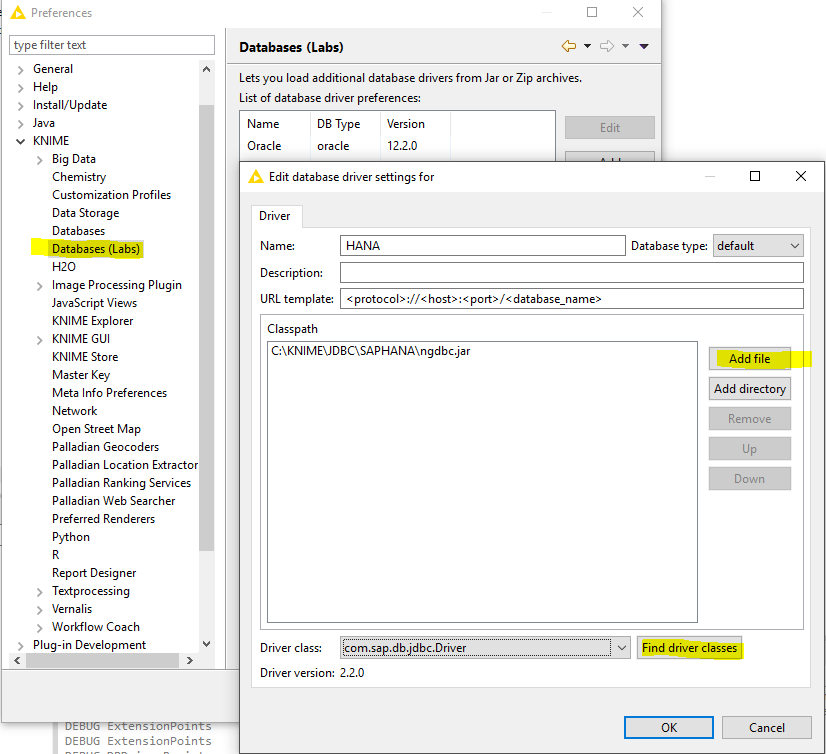Select KNIME Explorer in the tree
Image resolution: width=826 pixels, height=754 pixels.
93,321
